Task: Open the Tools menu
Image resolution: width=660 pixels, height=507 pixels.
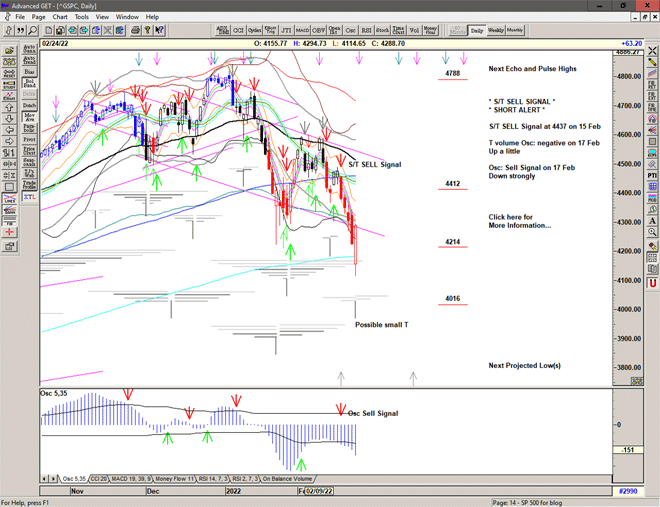Action: click(x=82, y=17)
